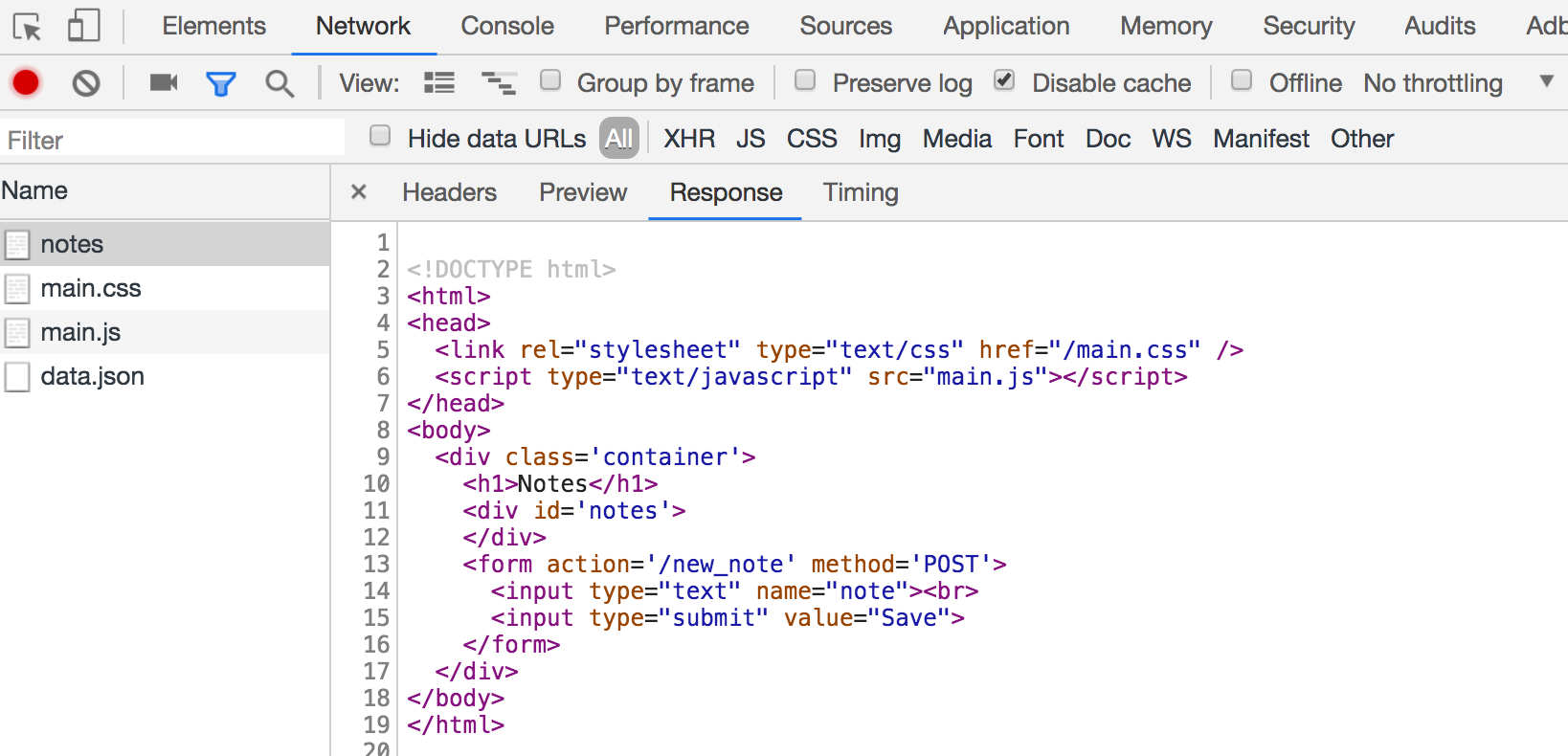This screenshot has height=756, width=1568.
Task: Click the inspect element picker icon
Action: [27, 27]
